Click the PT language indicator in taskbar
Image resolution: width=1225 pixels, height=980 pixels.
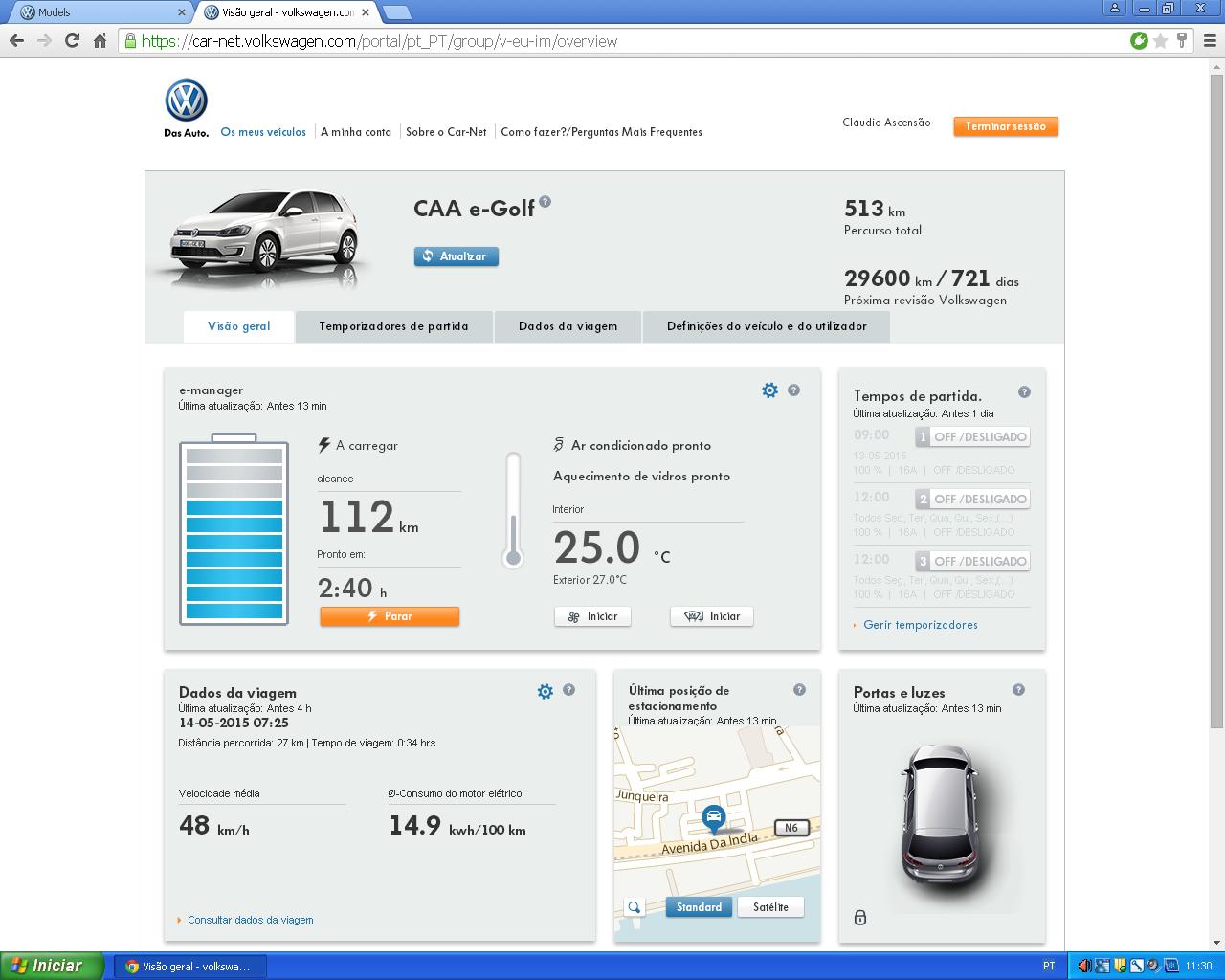point(1049,966)
